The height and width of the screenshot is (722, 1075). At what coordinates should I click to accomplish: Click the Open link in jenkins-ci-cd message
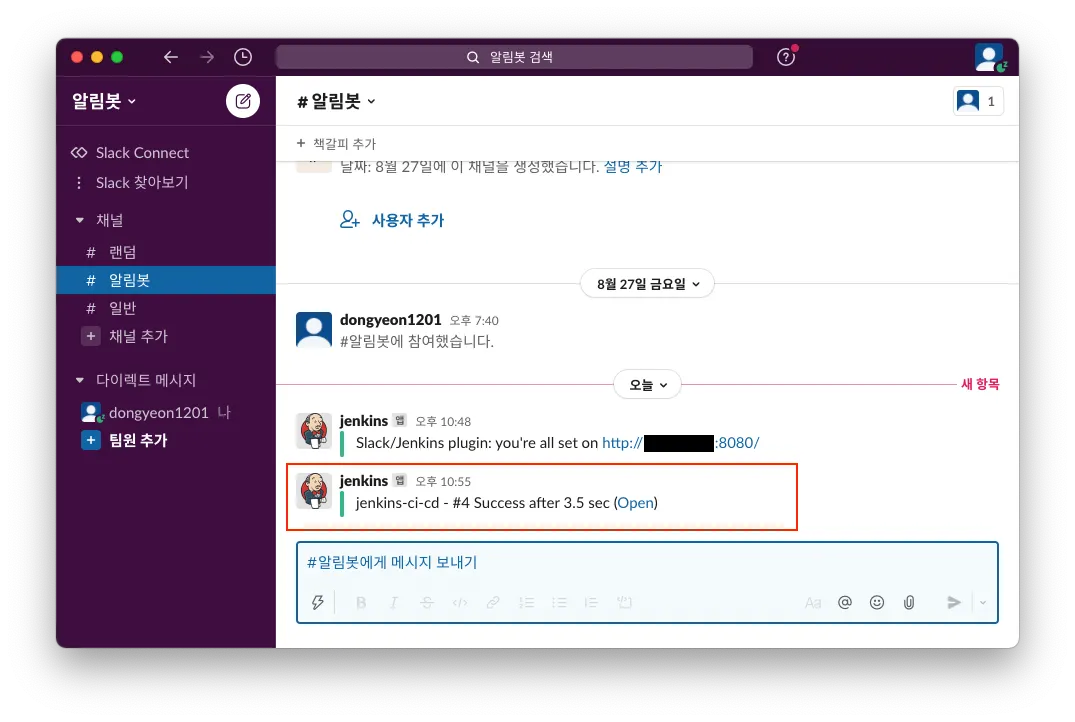coord(636,503)
